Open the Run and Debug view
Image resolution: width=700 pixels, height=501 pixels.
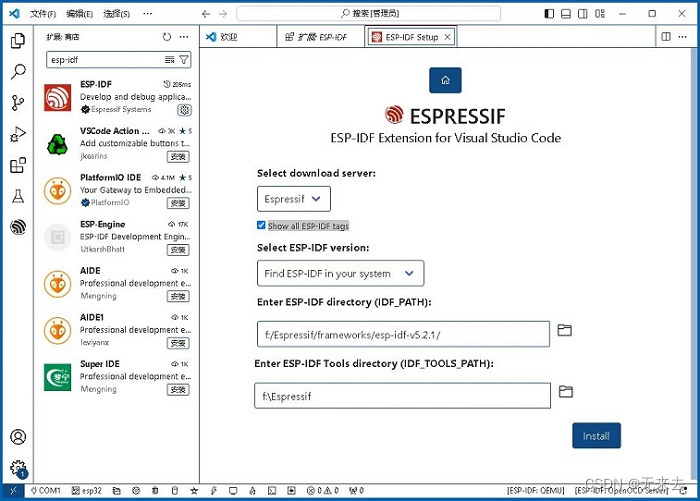click(x=18, y=134)
